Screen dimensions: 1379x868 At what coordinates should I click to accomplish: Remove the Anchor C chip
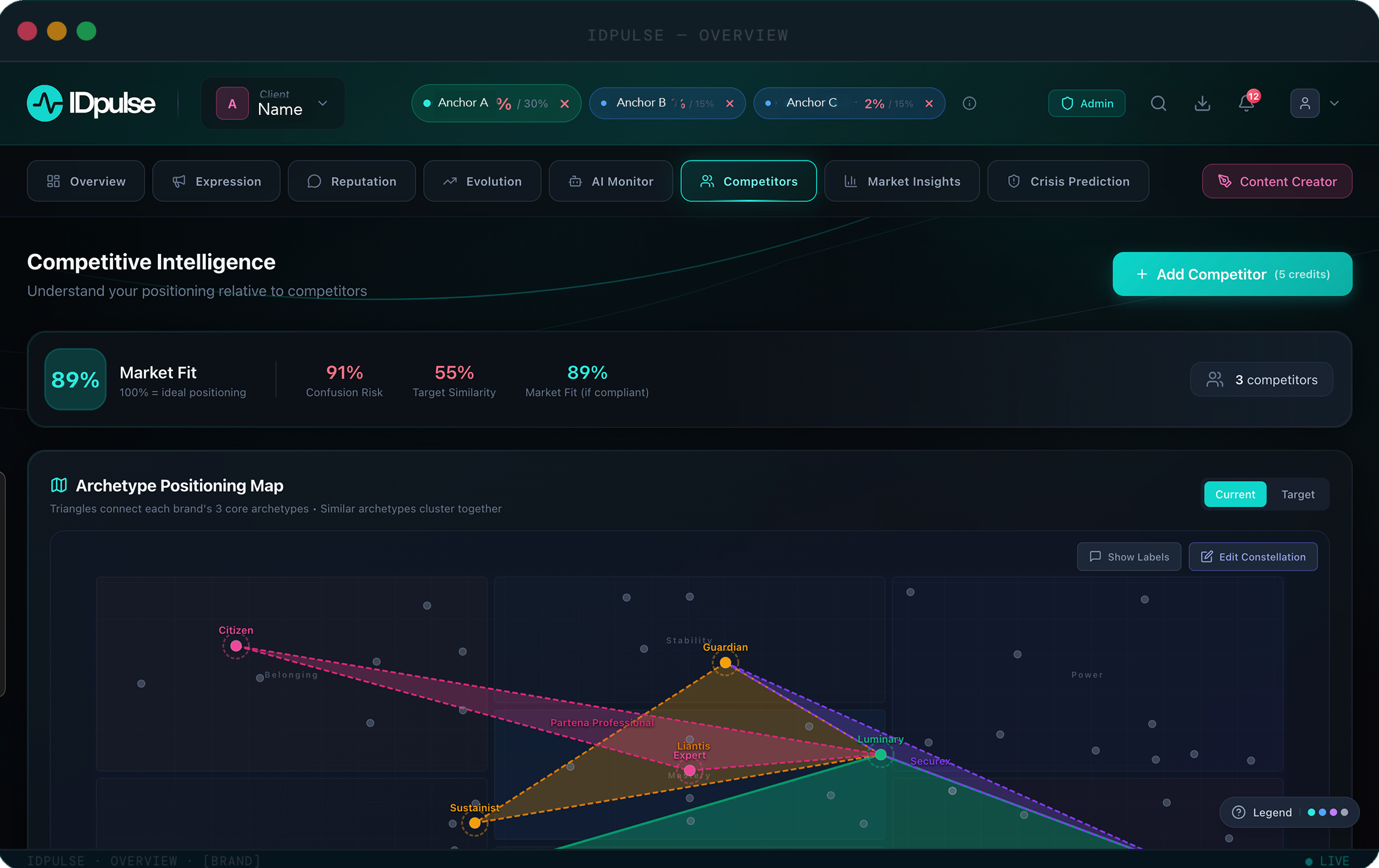[x=929, y=103]
